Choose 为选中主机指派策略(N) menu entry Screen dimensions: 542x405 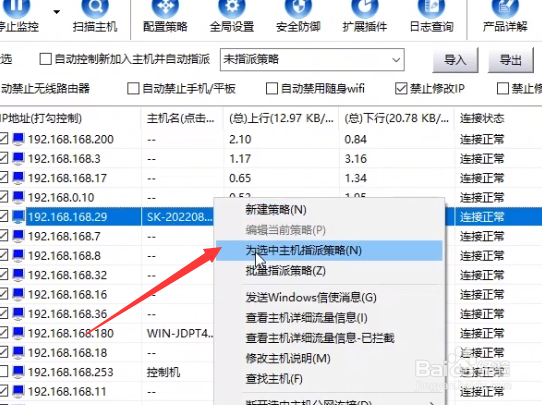point(329,250)
